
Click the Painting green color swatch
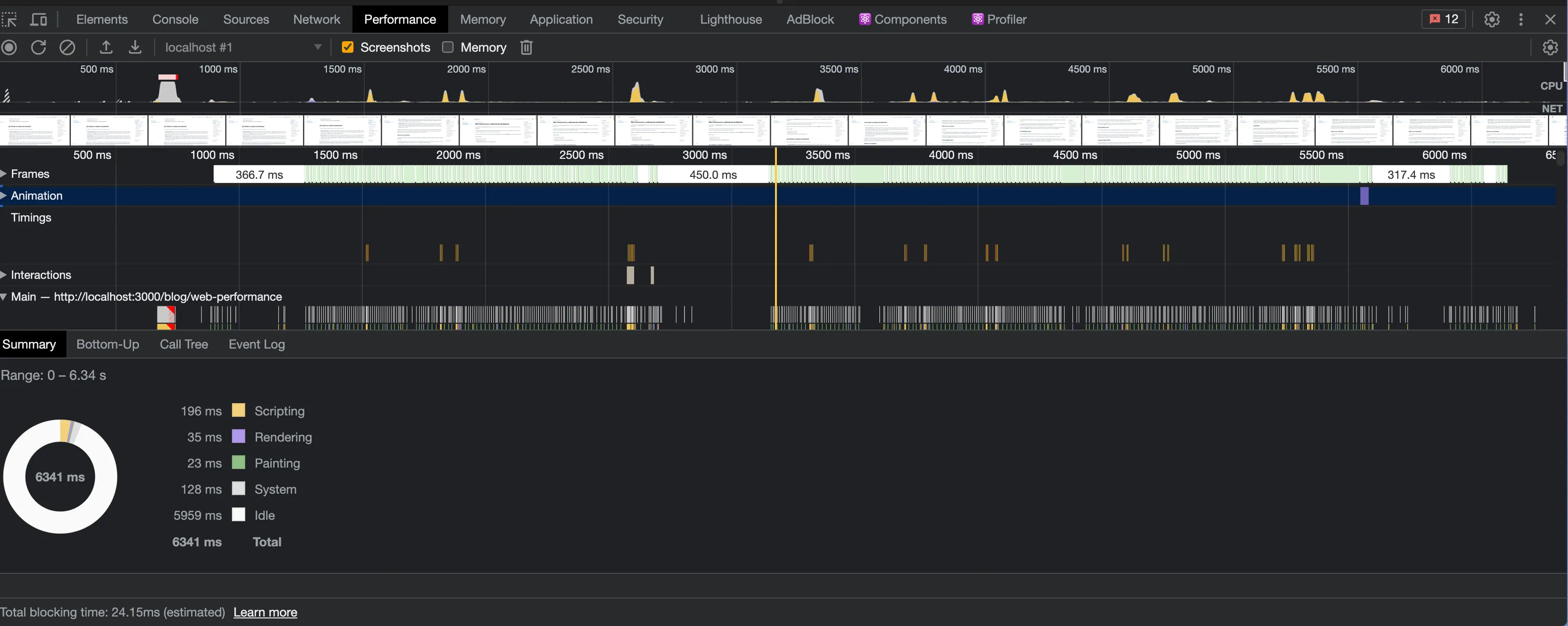pyautogui.click(x=239, y=462)
